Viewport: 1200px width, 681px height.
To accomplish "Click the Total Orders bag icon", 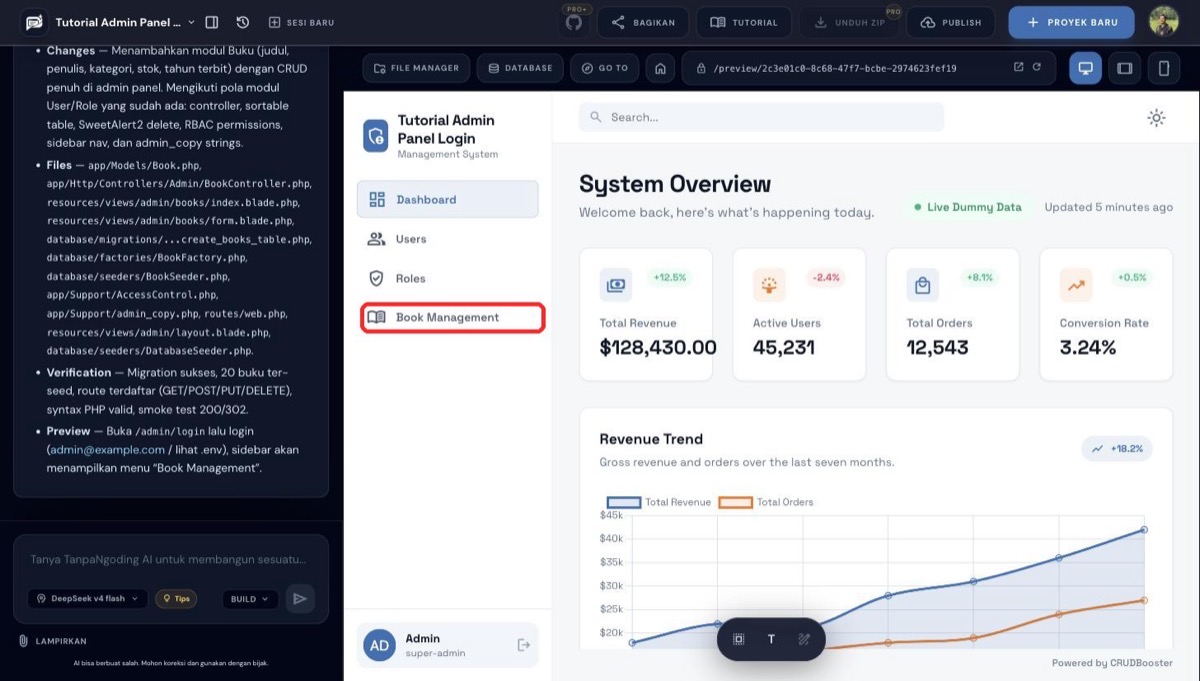I will [922, 285].
